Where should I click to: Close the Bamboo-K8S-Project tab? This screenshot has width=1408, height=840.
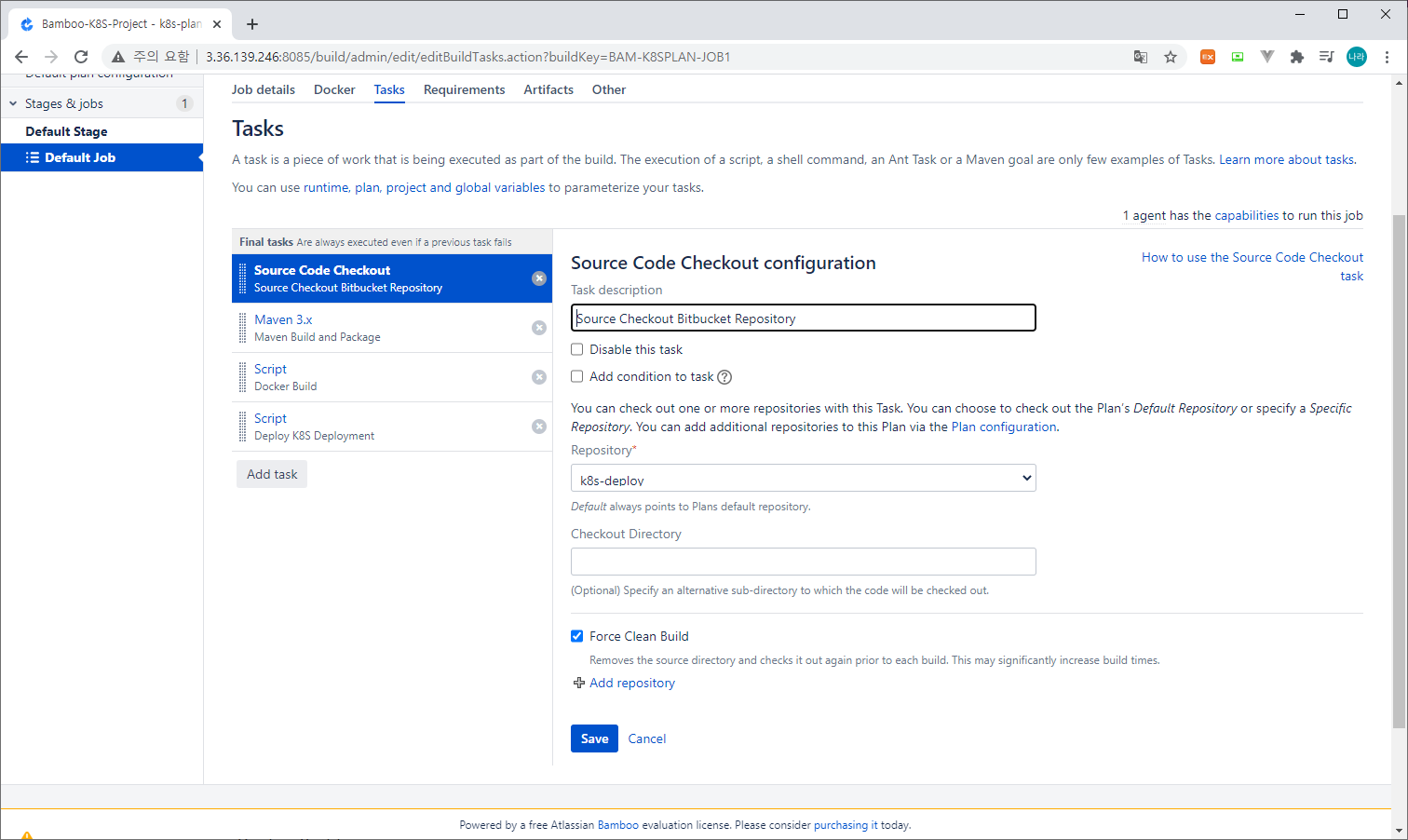217,24
